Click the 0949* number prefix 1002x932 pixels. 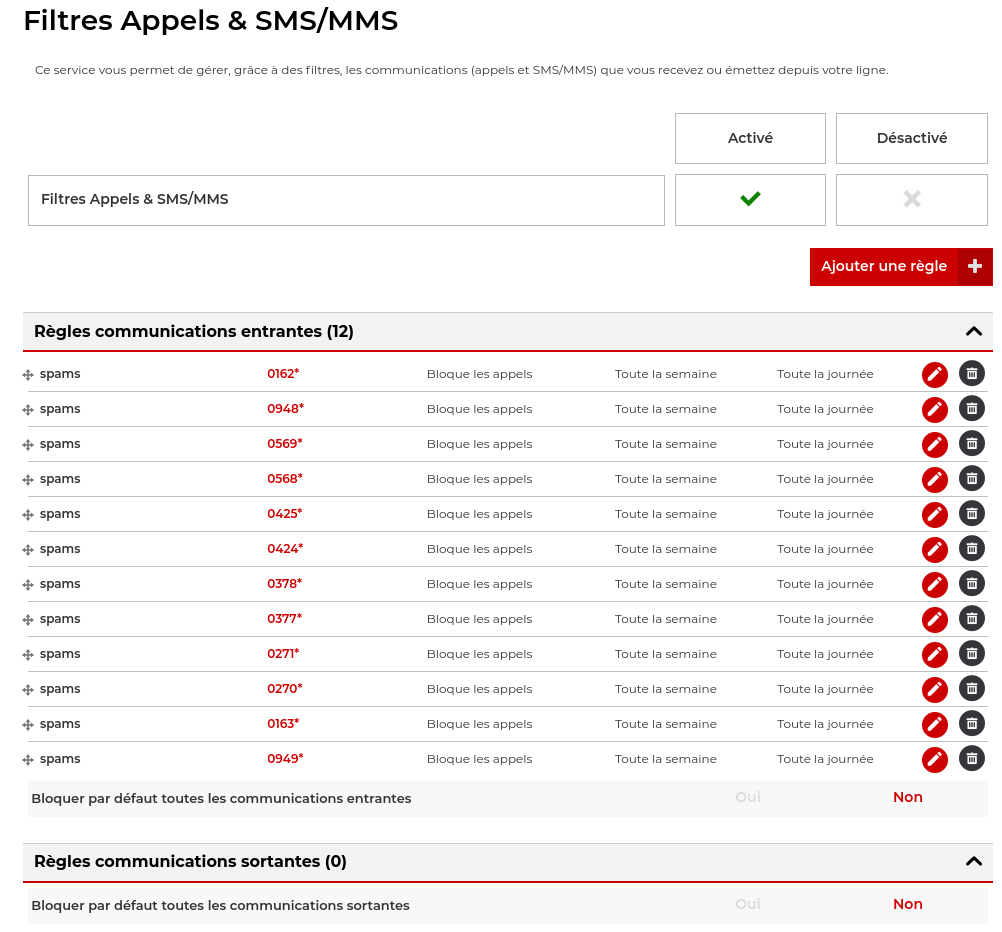pyautogui.click(x=285, y=759)
